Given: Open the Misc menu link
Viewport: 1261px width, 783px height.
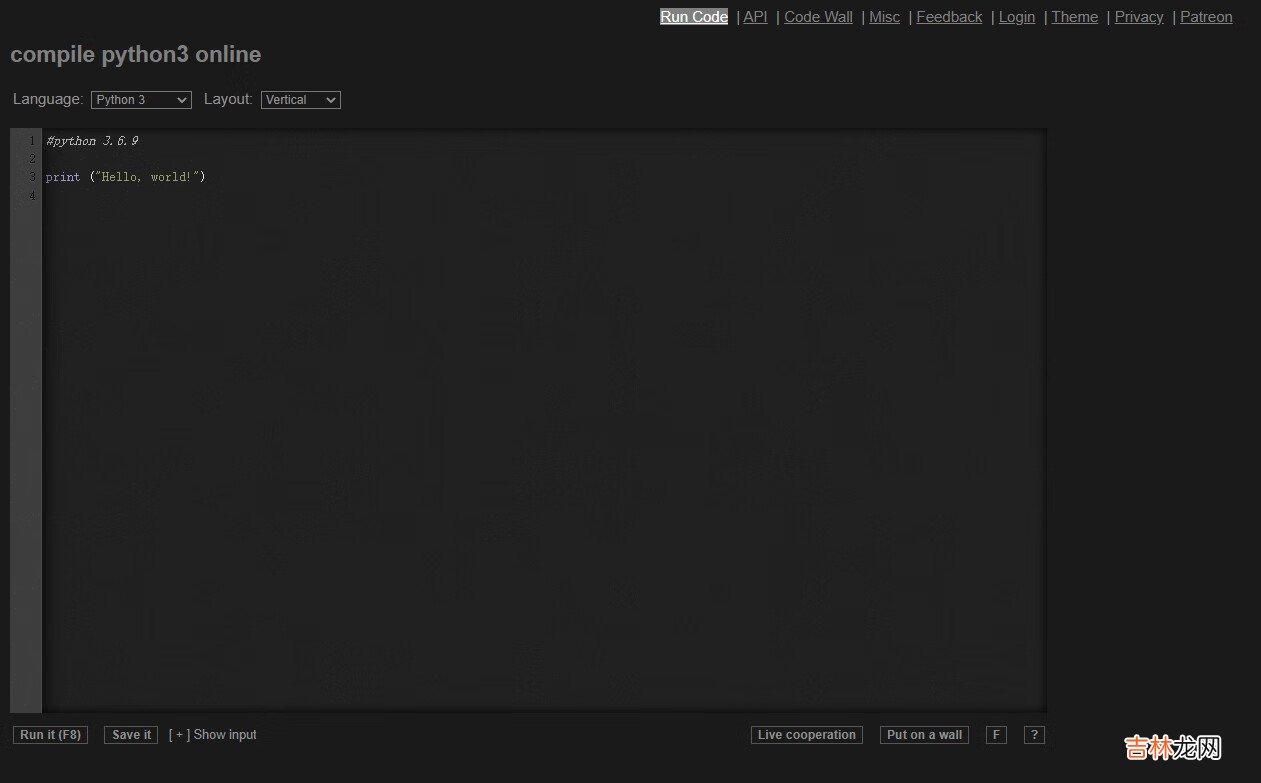Looking at the screenshot, I should point(884,17).
